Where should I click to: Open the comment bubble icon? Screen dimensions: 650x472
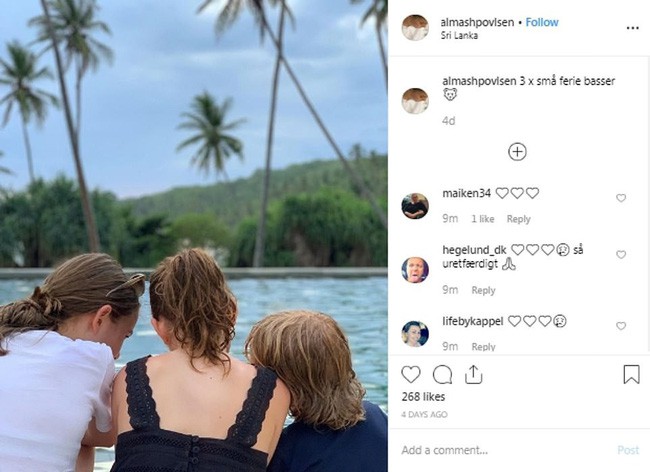tap(442, 374)
